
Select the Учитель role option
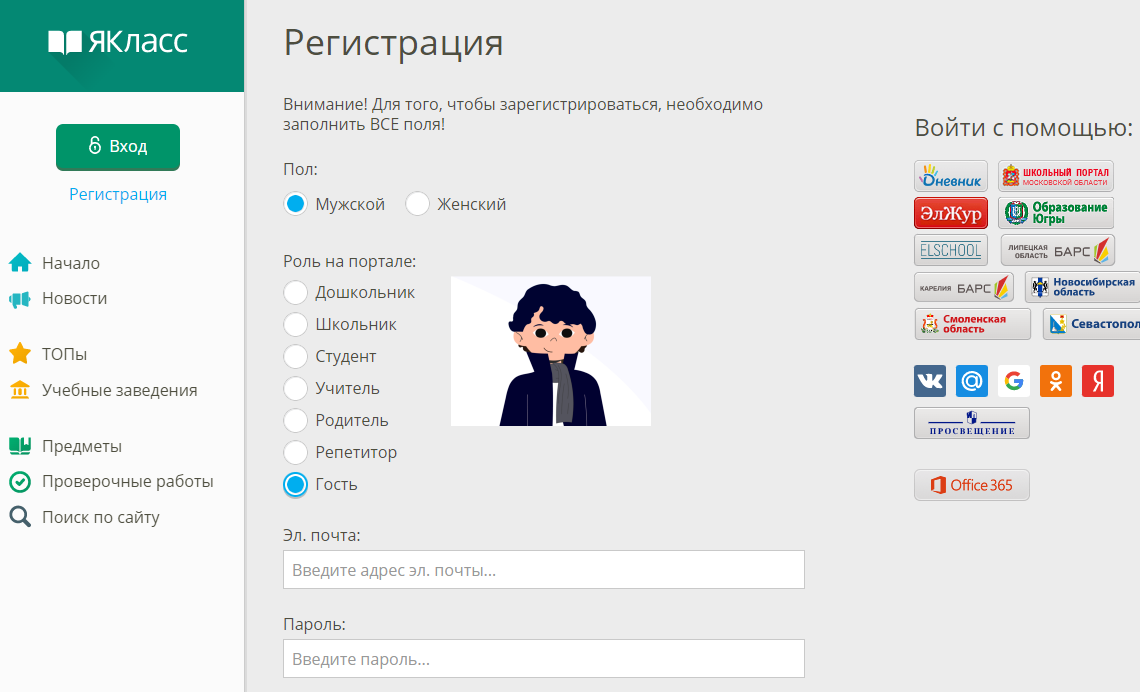(x=296, y=388)
